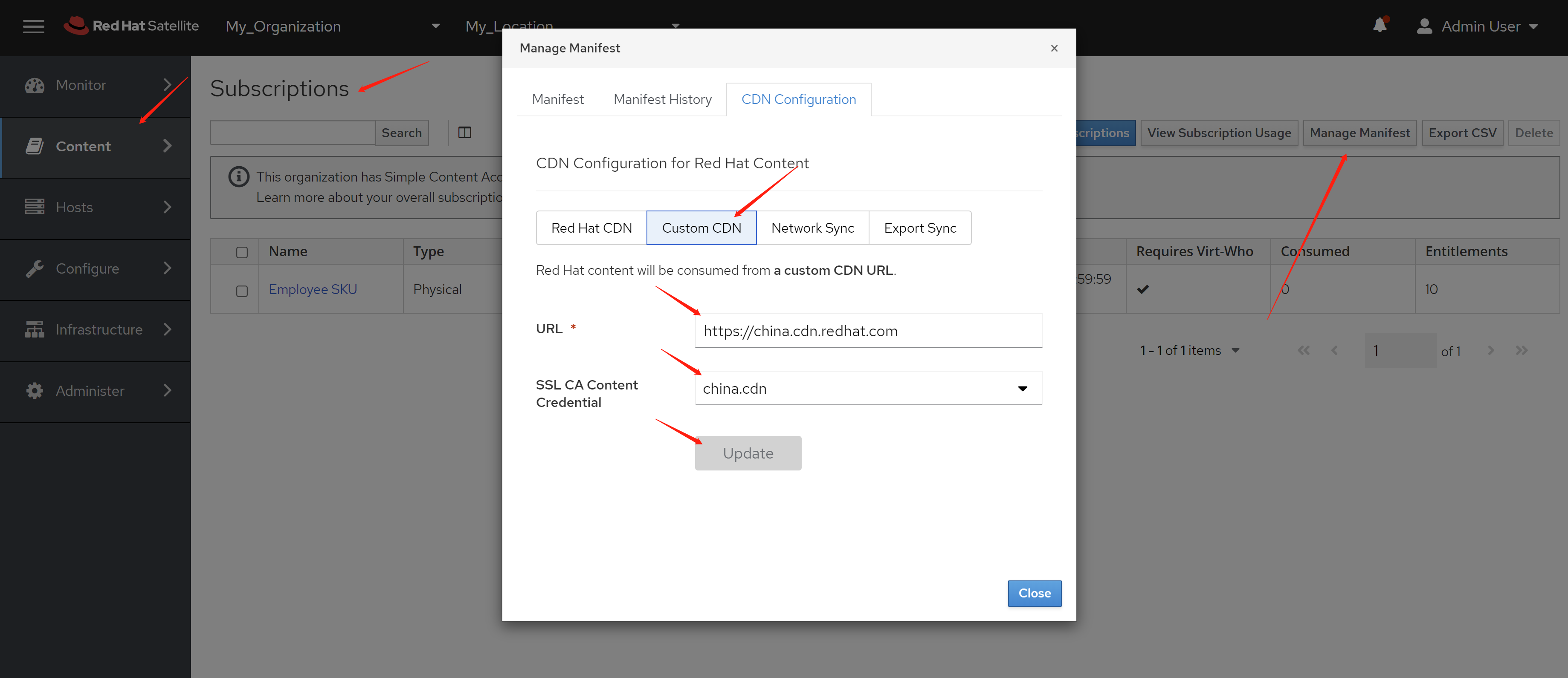Choose the Network Sync option
Viewport: 1568px width, 678px height.
(x=812, y=228)
